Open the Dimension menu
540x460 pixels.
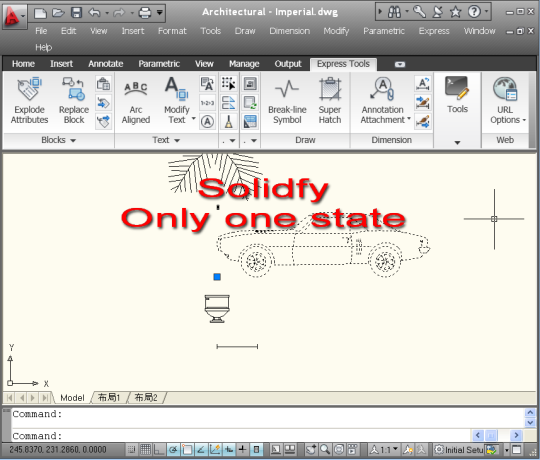[290, 31]
